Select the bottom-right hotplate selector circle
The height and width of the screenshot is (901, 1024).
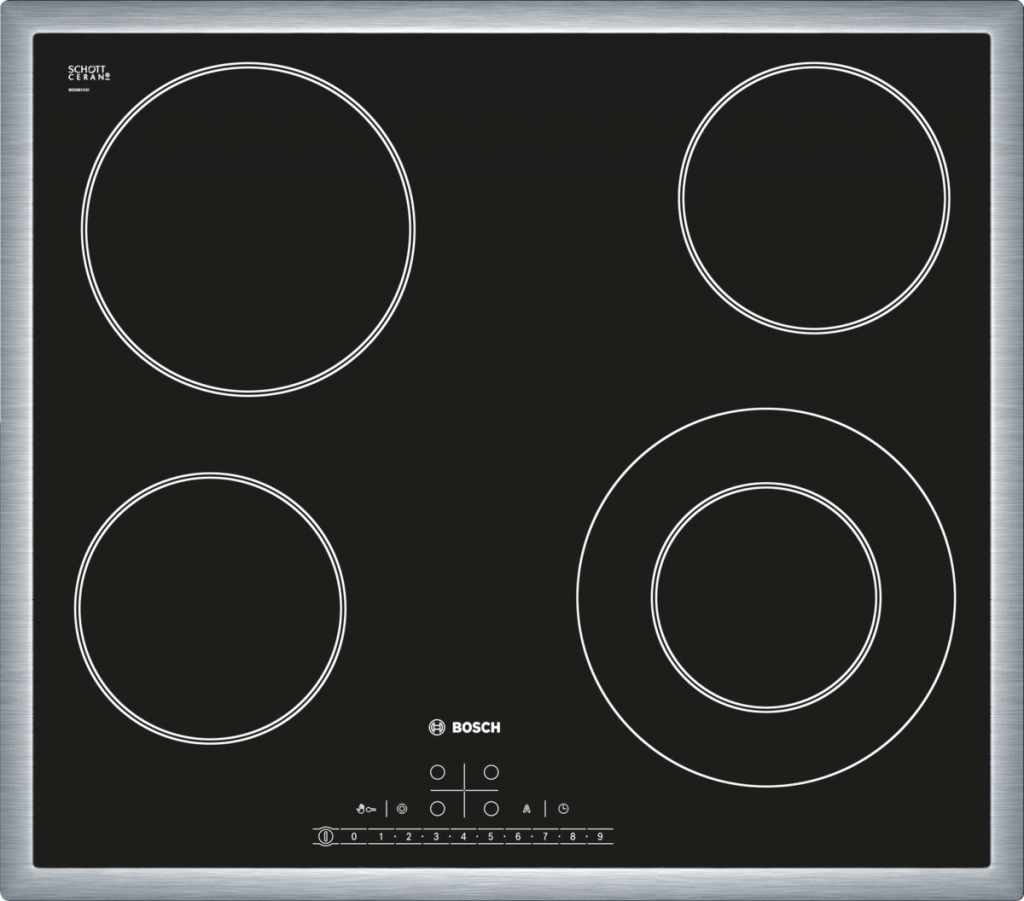[x=491, y=808]
